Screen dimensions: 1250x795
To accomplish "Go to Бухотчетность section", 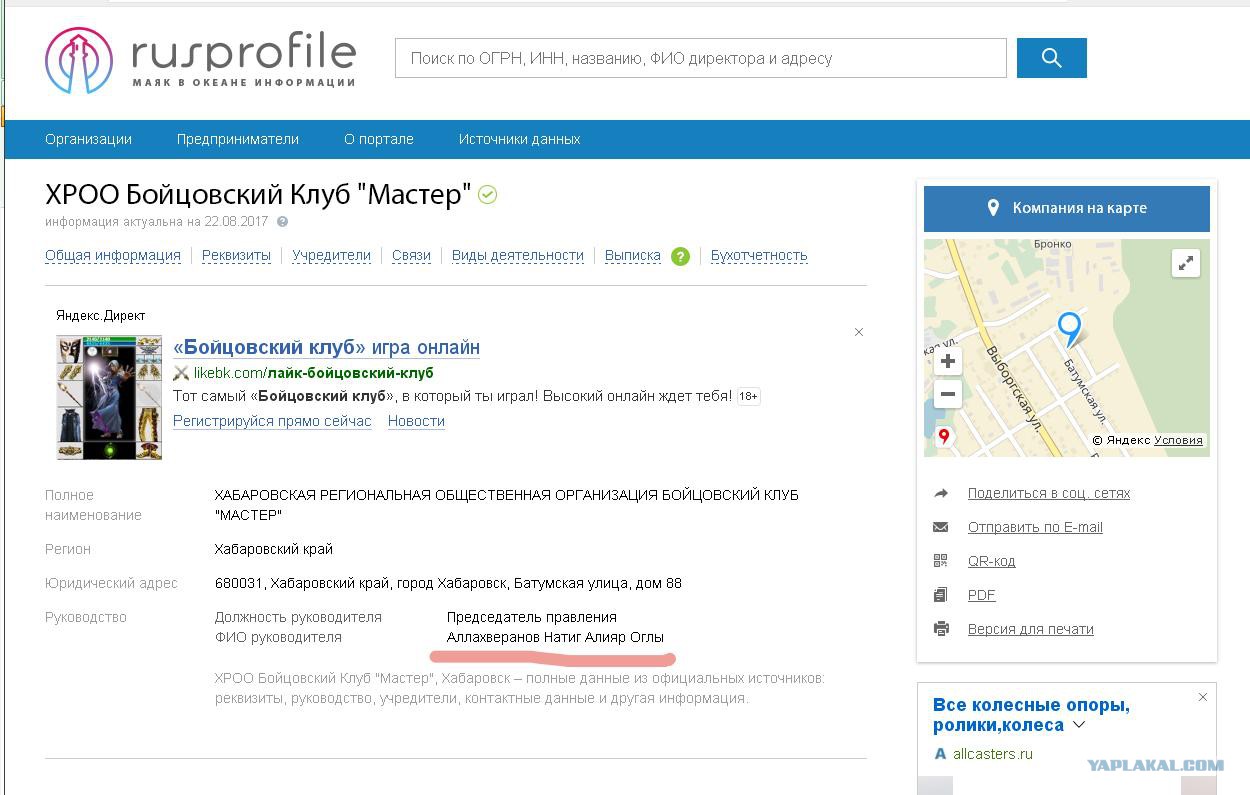I will pyautogui.click(x=759, y=255).
